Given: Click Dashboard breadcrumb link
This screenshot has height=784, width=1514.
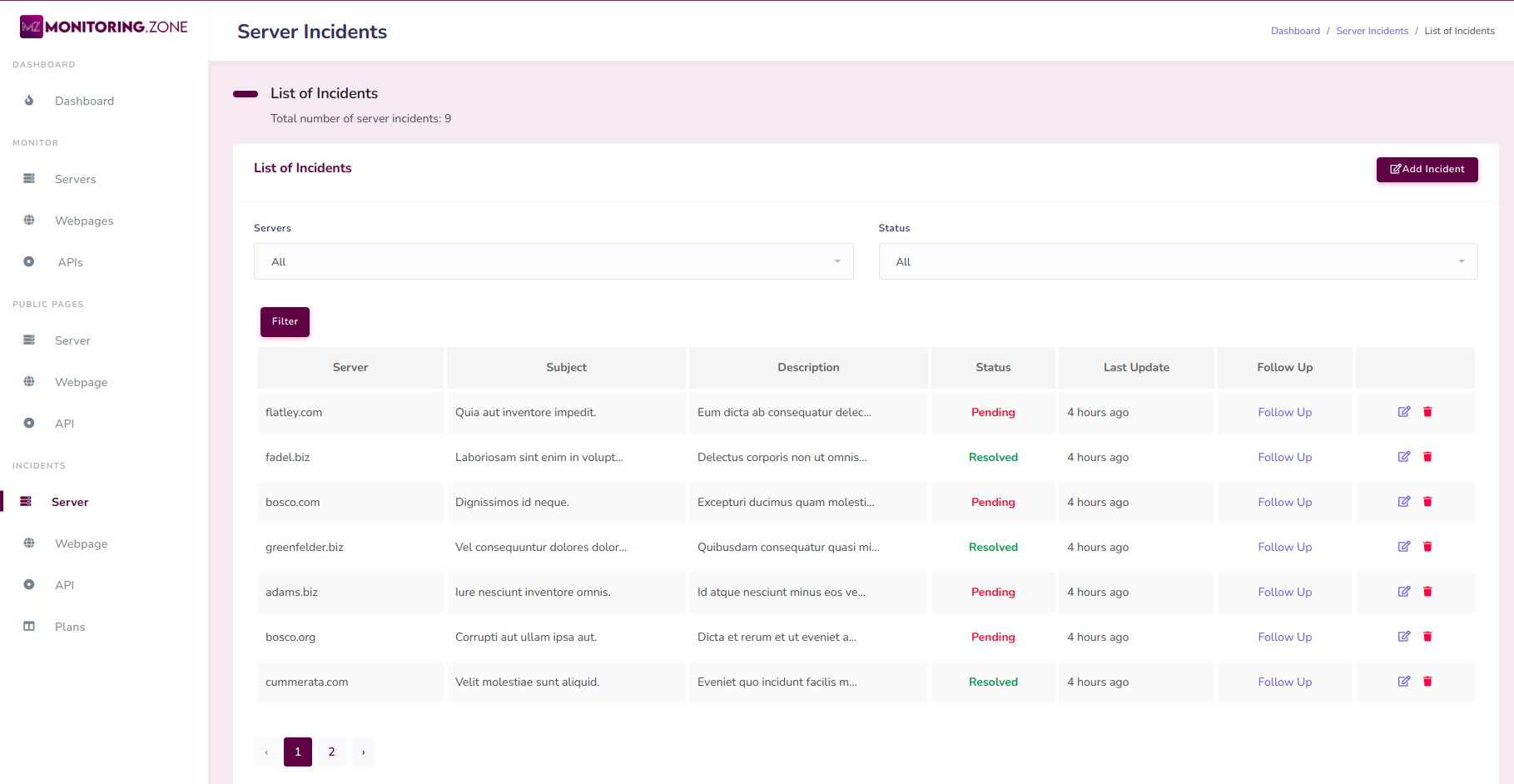Looking at the screenshot, I should coord(1295,31).
